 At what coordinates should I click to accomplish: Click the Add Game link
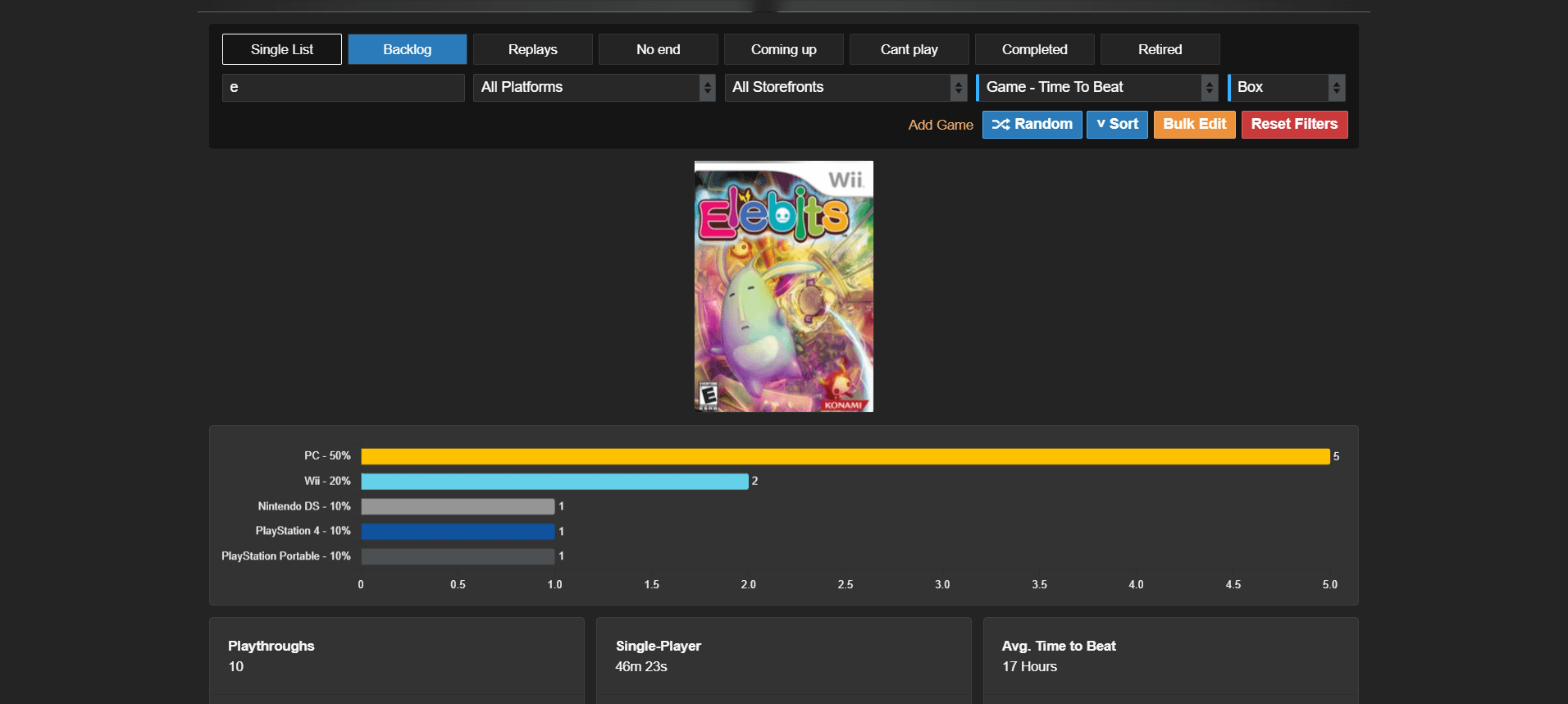[940, 125]
